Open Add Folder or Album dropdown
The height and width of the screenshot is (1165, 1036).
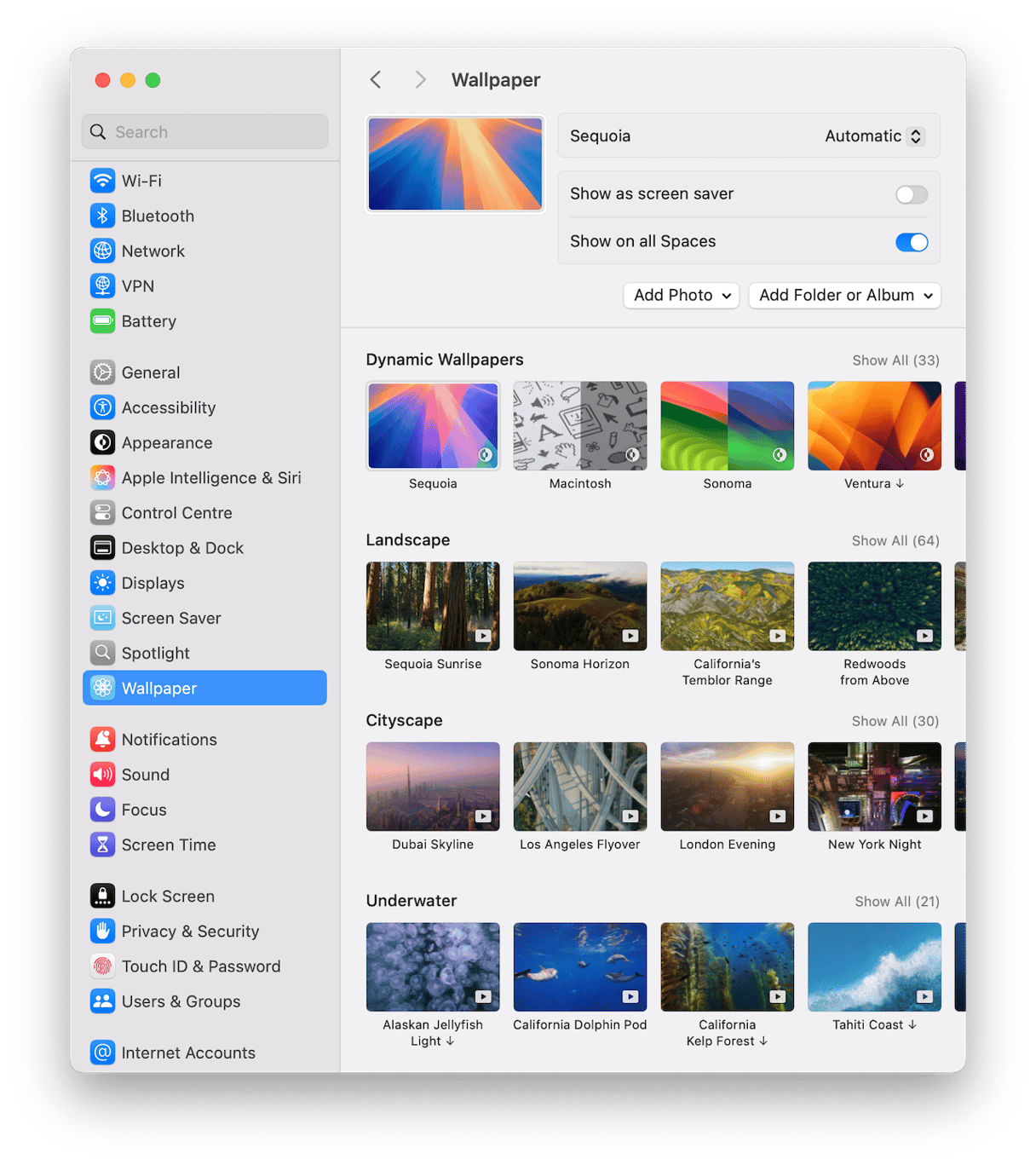point(844,296)
